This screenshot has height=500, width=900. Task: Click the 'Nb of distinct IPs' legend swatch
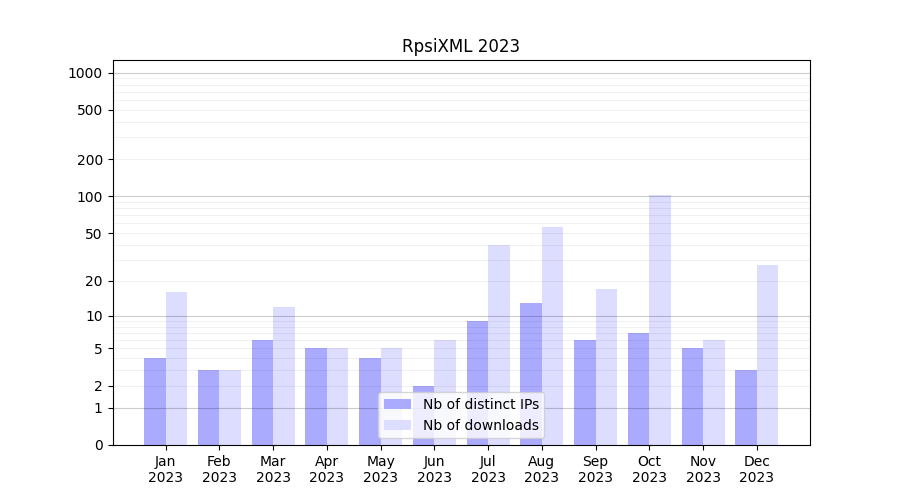point(397,404)
